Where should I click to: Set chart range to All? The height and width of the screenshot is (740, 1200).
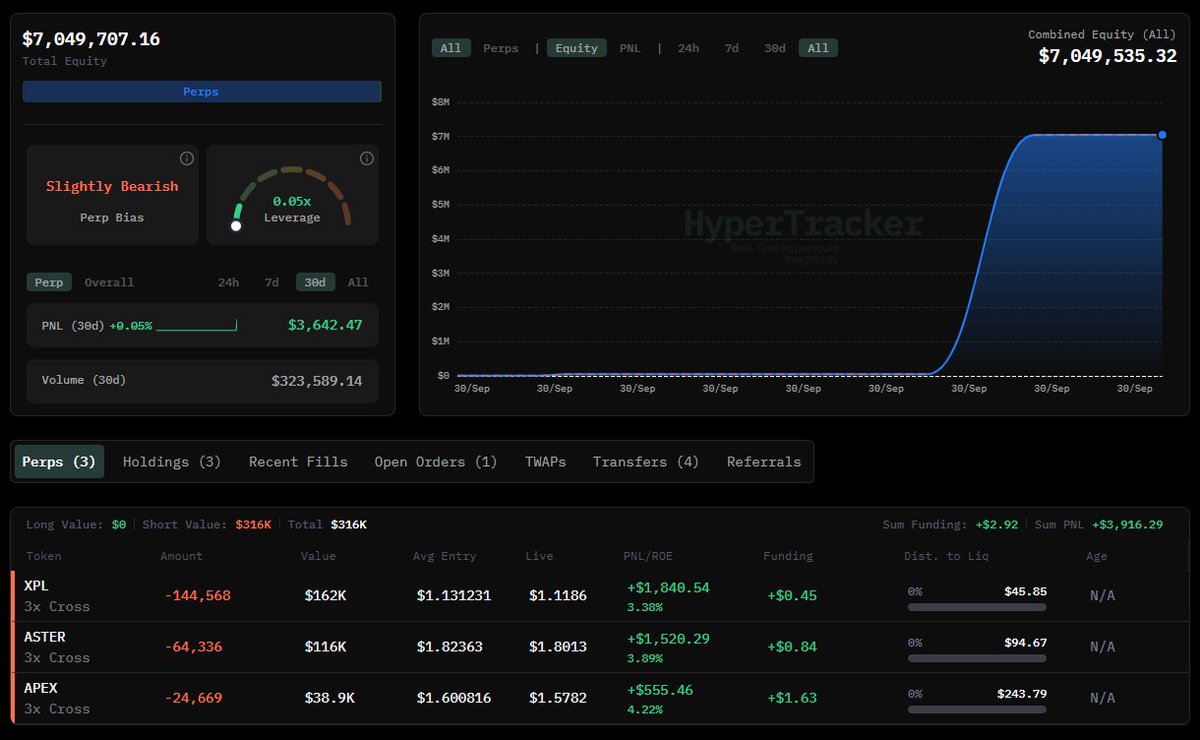click(x=818, y=48)
